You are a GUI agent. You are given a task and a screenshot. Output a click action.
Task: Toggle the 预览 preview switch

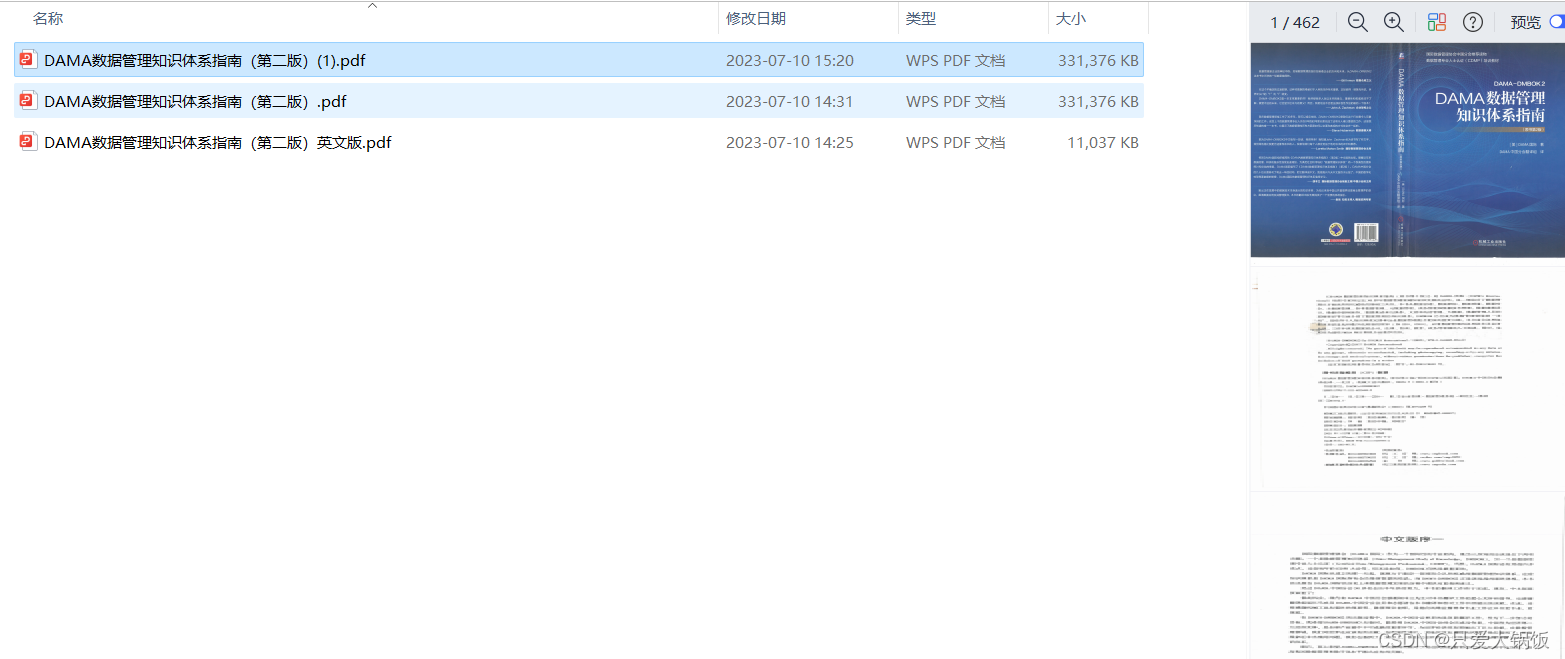click(x=1557, y=22)
